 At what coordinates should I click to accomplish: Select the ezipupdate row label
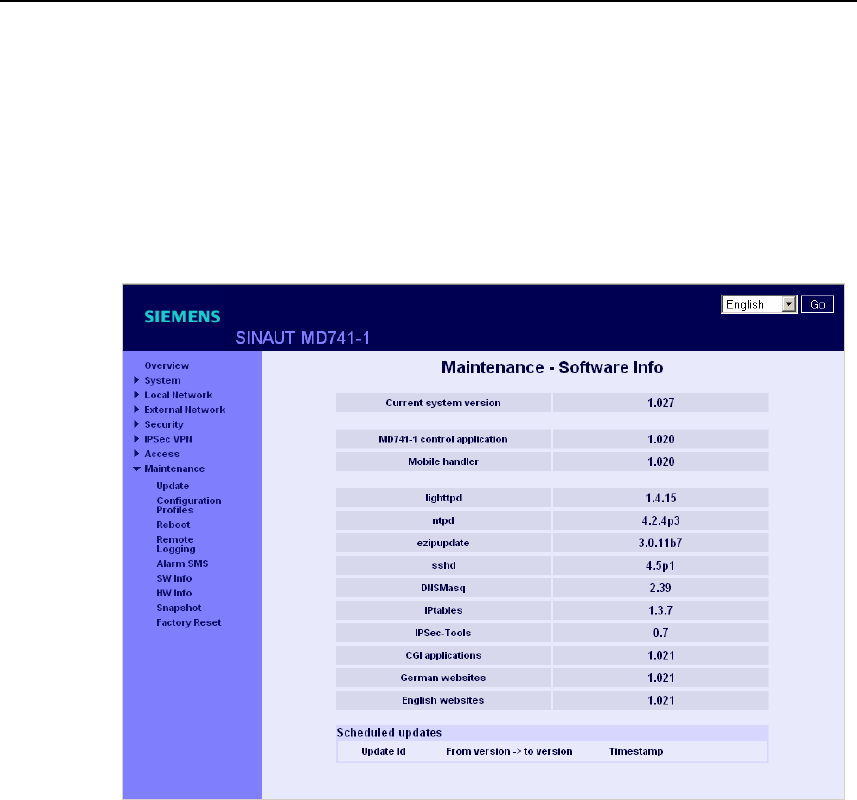click(443, 543)
